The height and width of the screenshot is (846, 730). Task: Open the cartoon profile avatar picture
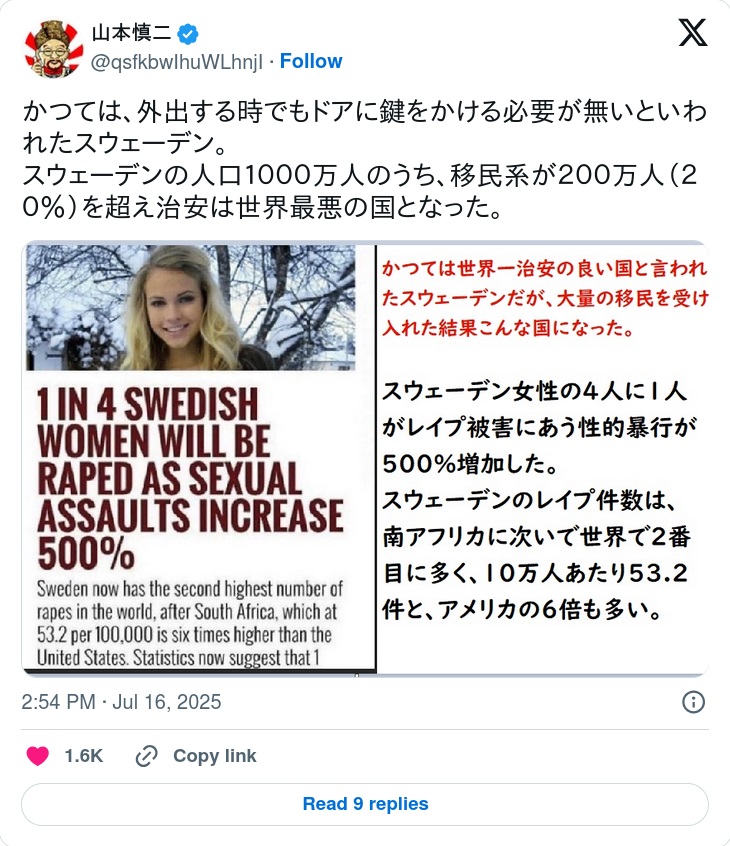pos(54,49)
